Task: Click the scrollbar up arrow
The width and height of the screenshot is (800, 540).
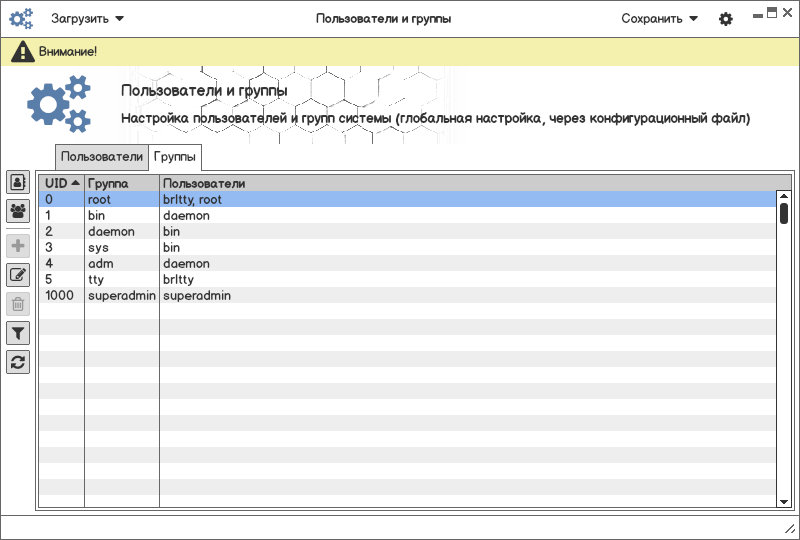Action: click(x=784, y=196)
